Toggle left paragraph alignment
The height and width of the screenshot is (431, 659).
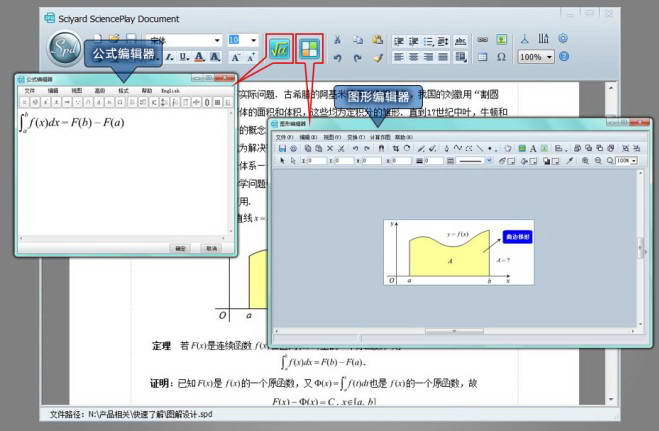(x=398, y=57)
